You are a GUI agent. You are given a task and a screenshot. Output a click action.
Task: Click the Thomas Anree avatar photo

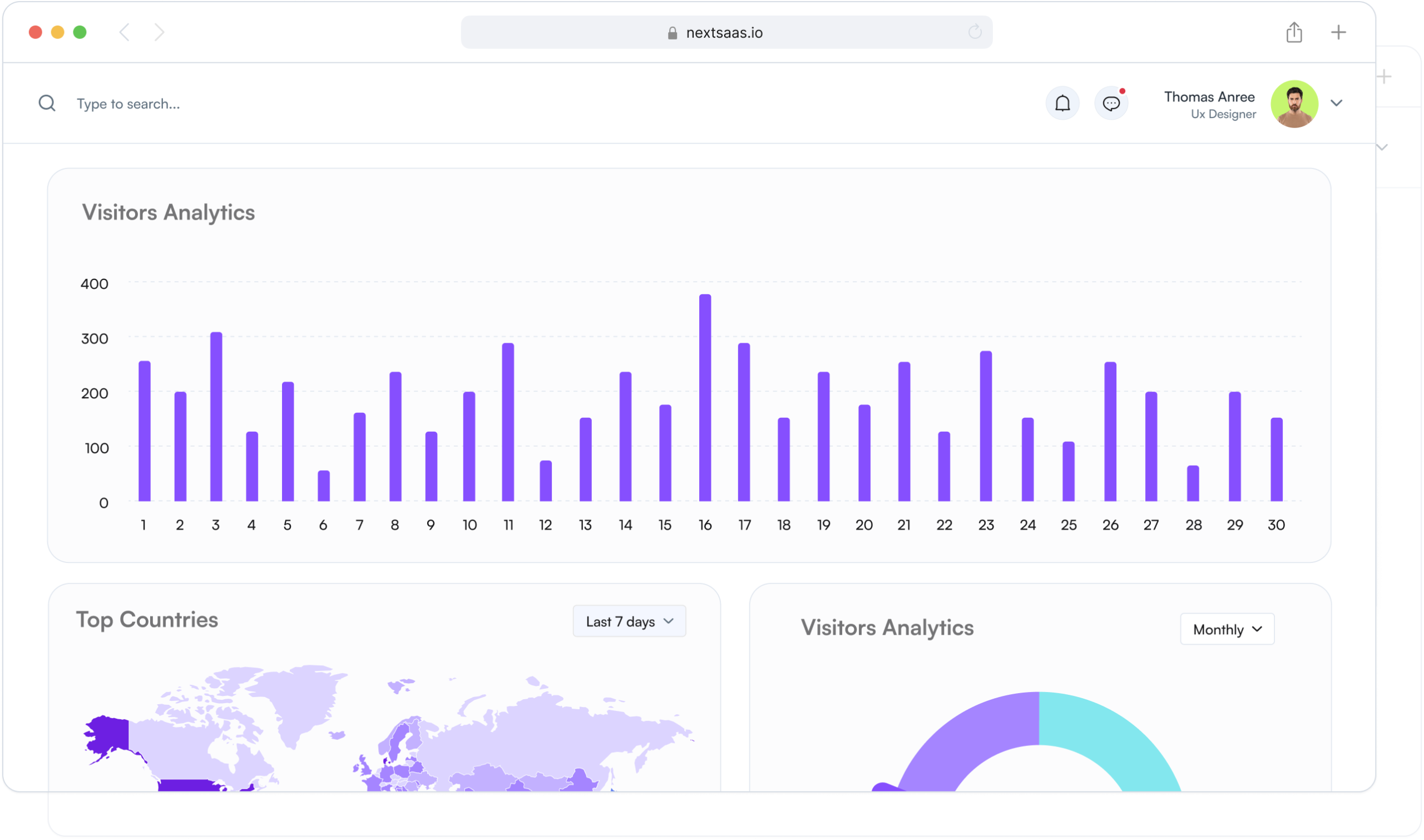(1294, 104)
